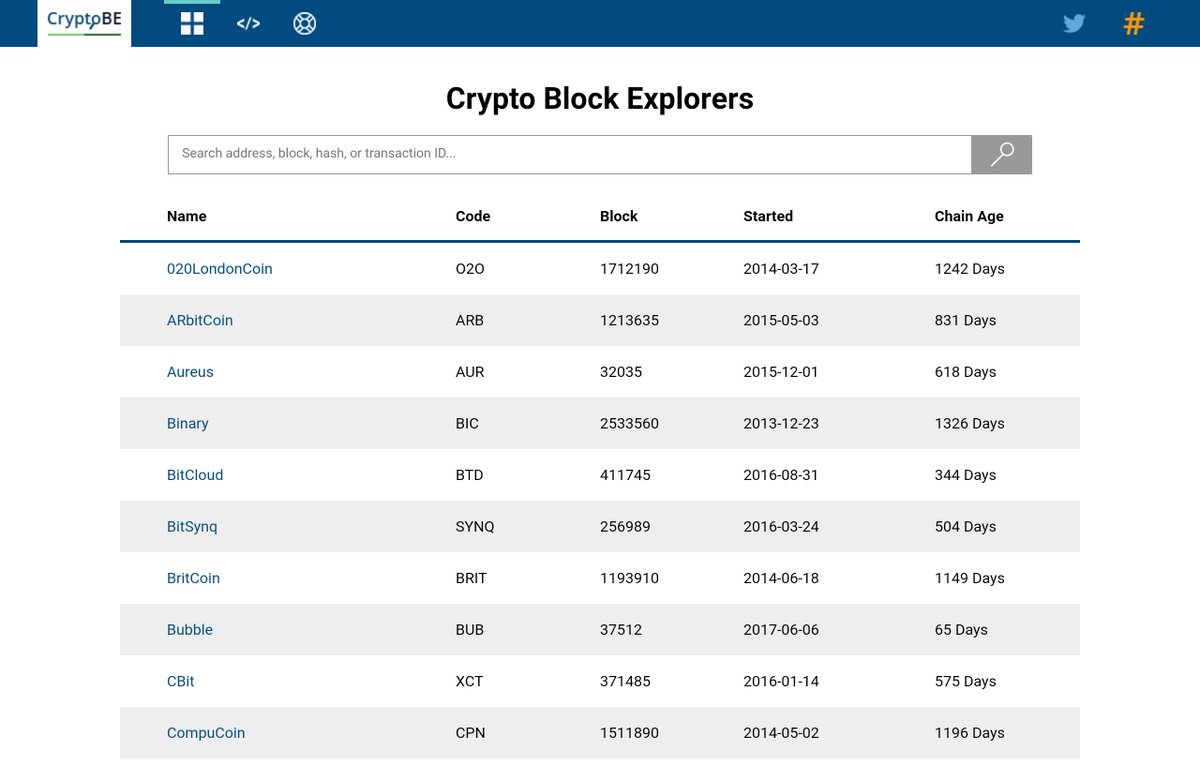1200x766 pixels.
Task: Open the Bubble explorer link
Action: point(190,630)
